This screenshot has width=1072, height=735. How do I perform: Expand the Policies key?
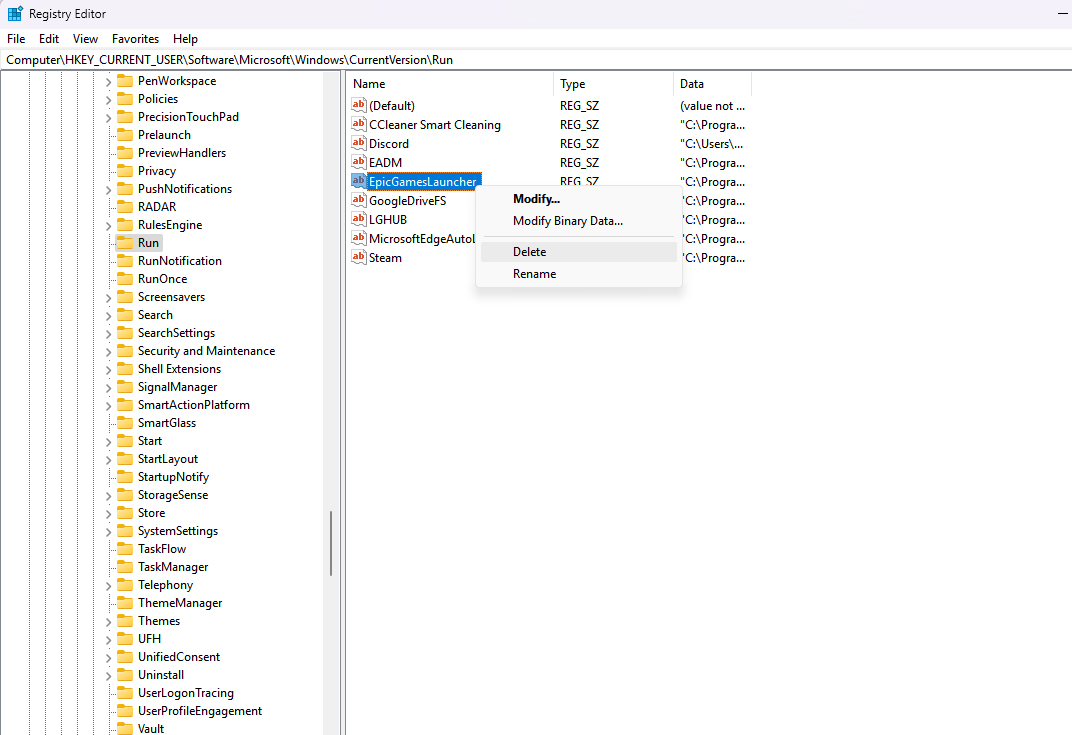coord(108,100)
